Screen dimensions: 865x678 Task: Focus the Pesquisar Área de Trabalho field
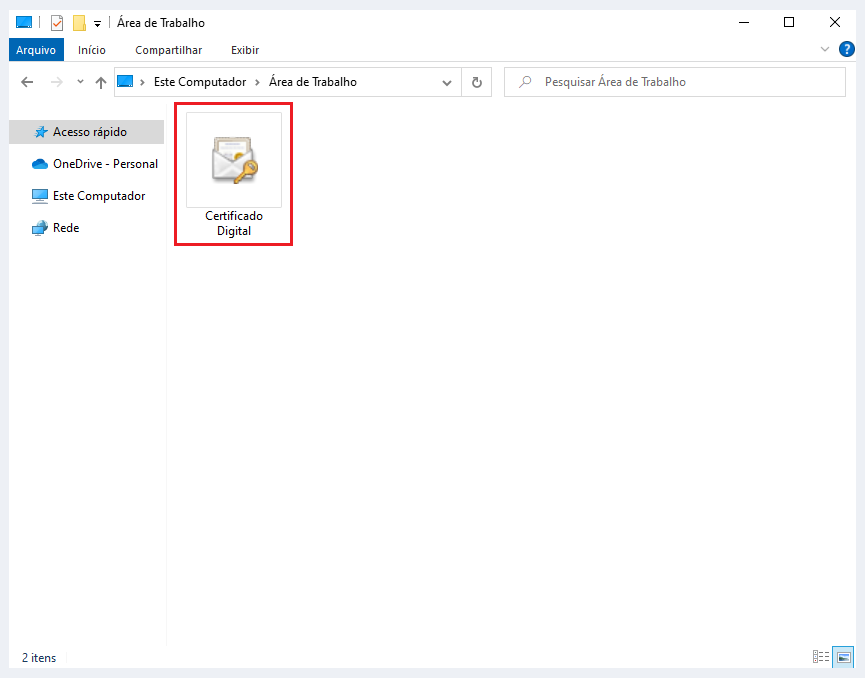(675, 82)
